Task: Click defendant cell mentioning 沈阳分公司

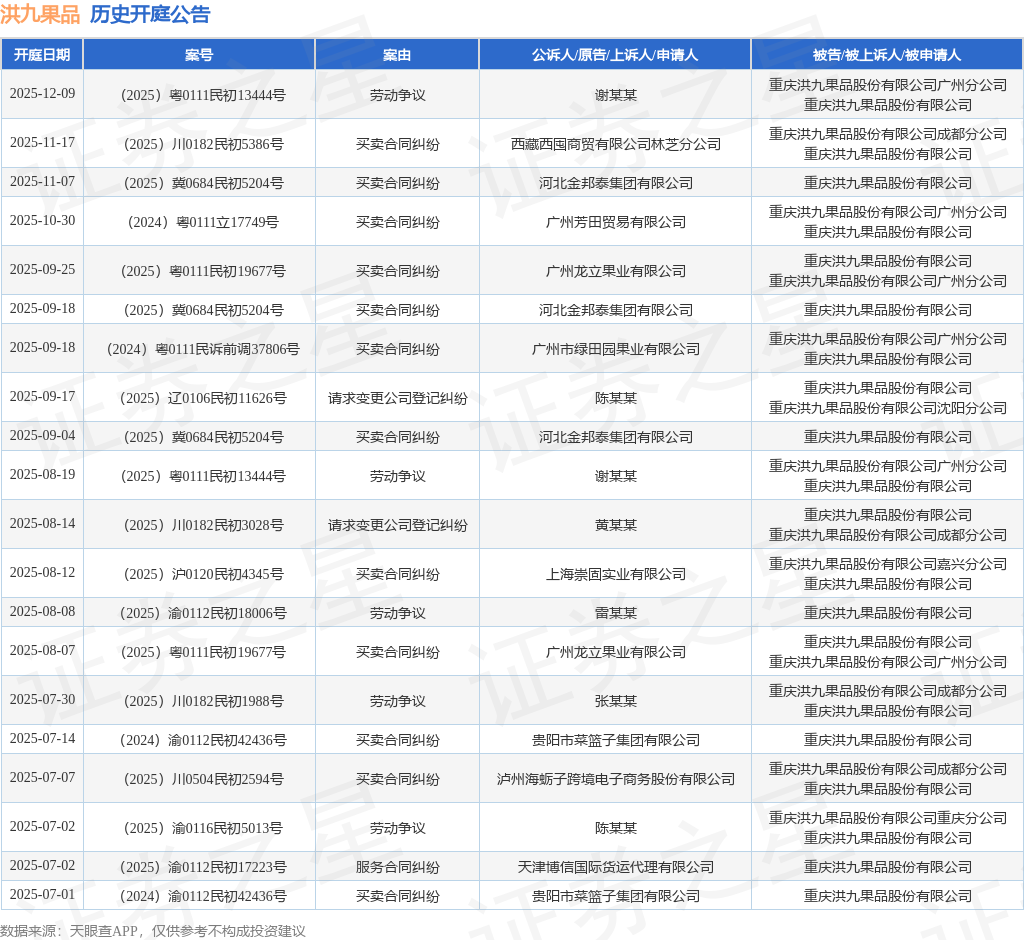Action: (888, 398)
